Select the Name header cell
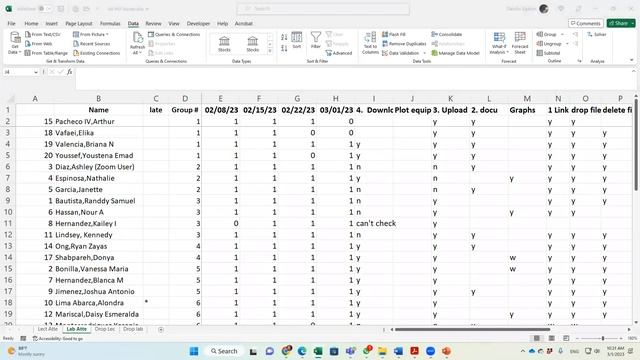Viewport: 640px width, 360px height. coord(98,110)
